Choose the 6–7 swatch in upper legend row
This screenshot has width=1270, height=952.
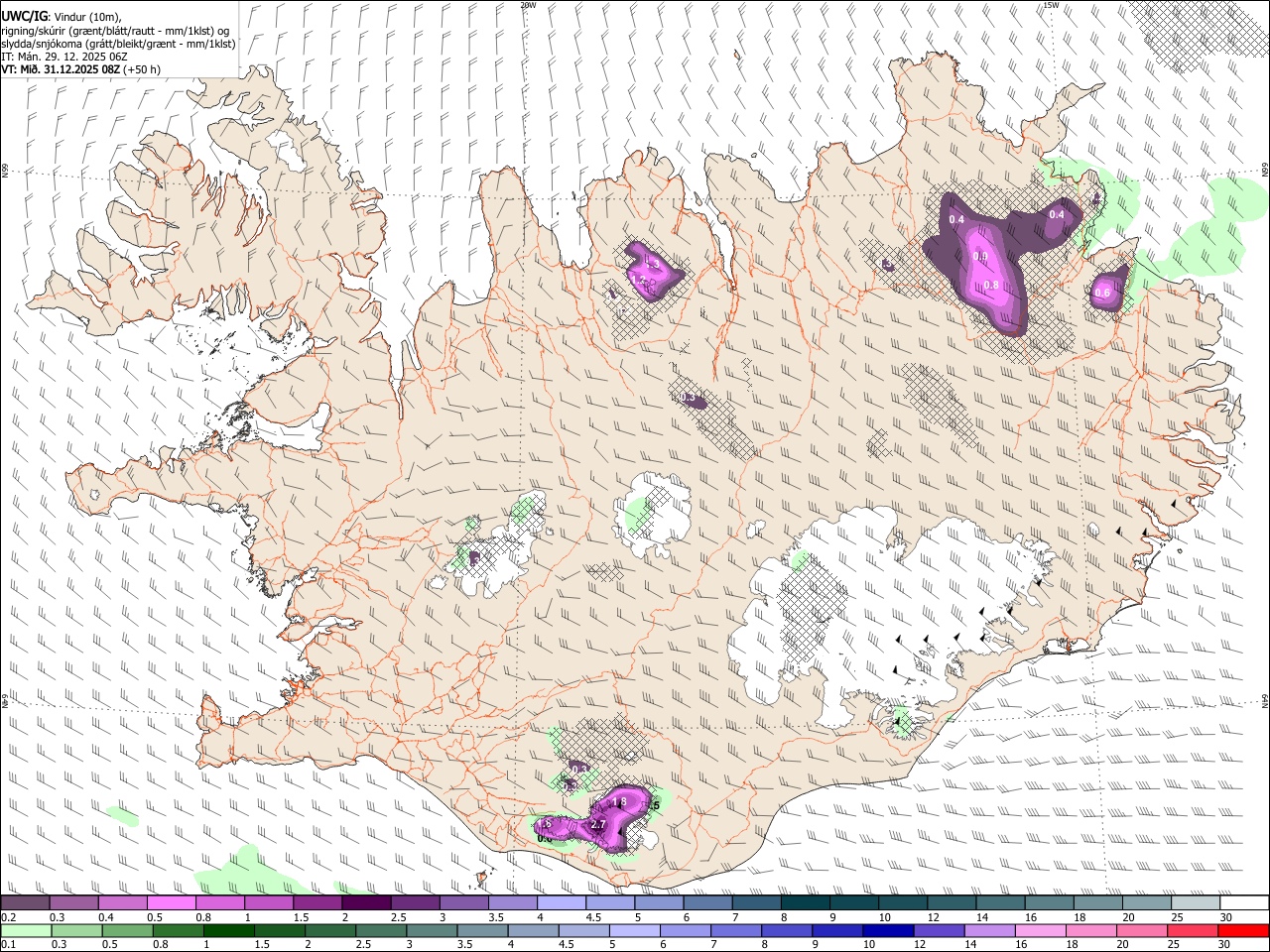[707, 902]
